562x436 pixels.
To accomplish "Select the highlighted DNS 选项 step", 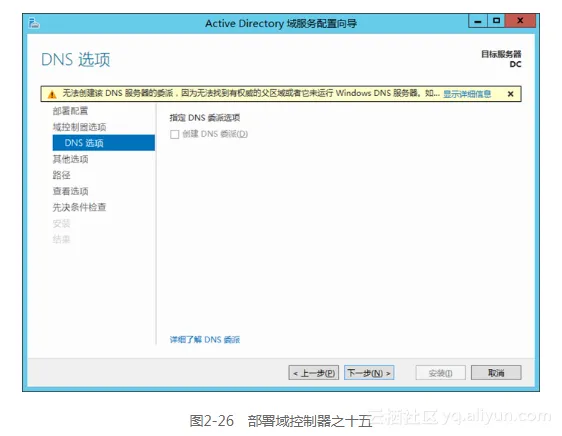I will point(104,143).
